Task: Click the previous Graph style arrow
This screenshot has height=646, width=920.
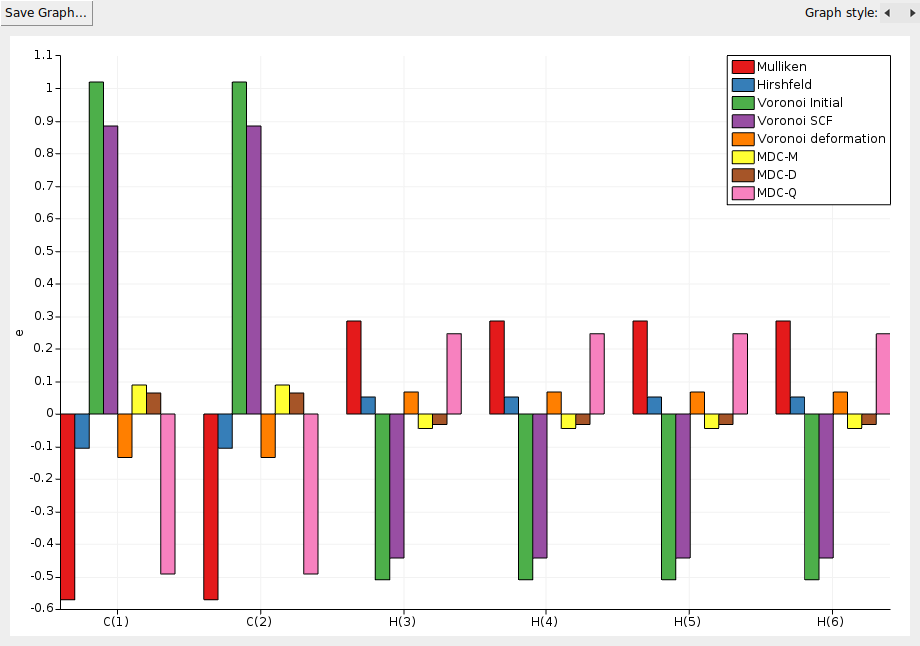Action: tap(887, 13)
